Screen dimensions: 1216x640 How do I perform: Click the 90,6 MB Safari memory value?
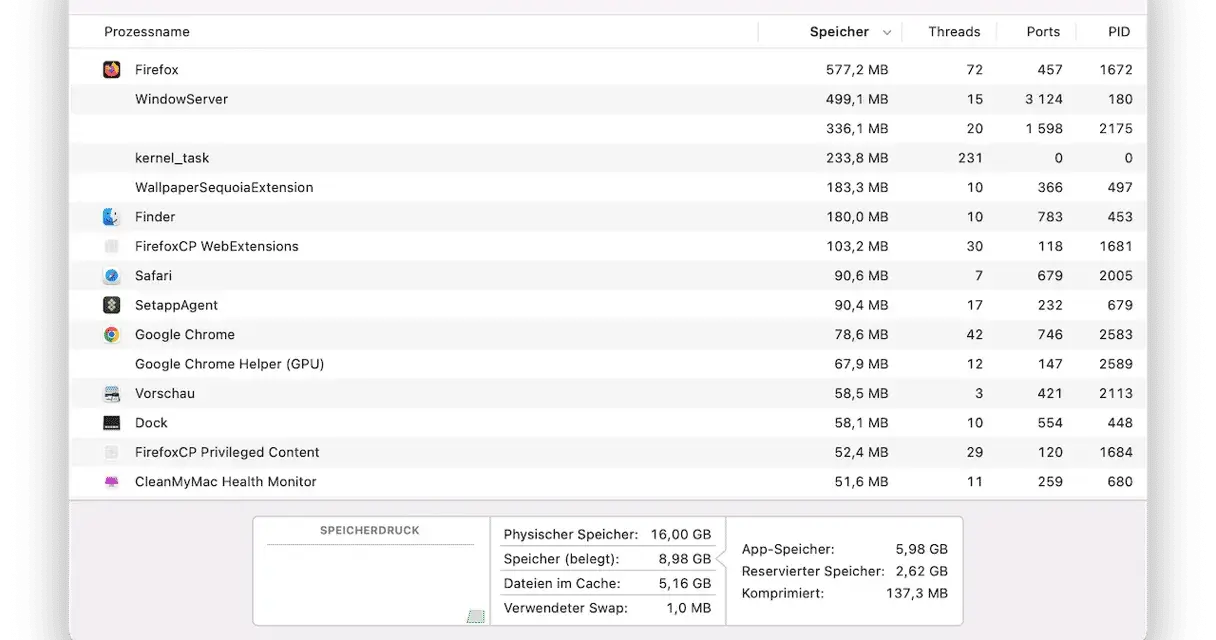click(861, 276)
